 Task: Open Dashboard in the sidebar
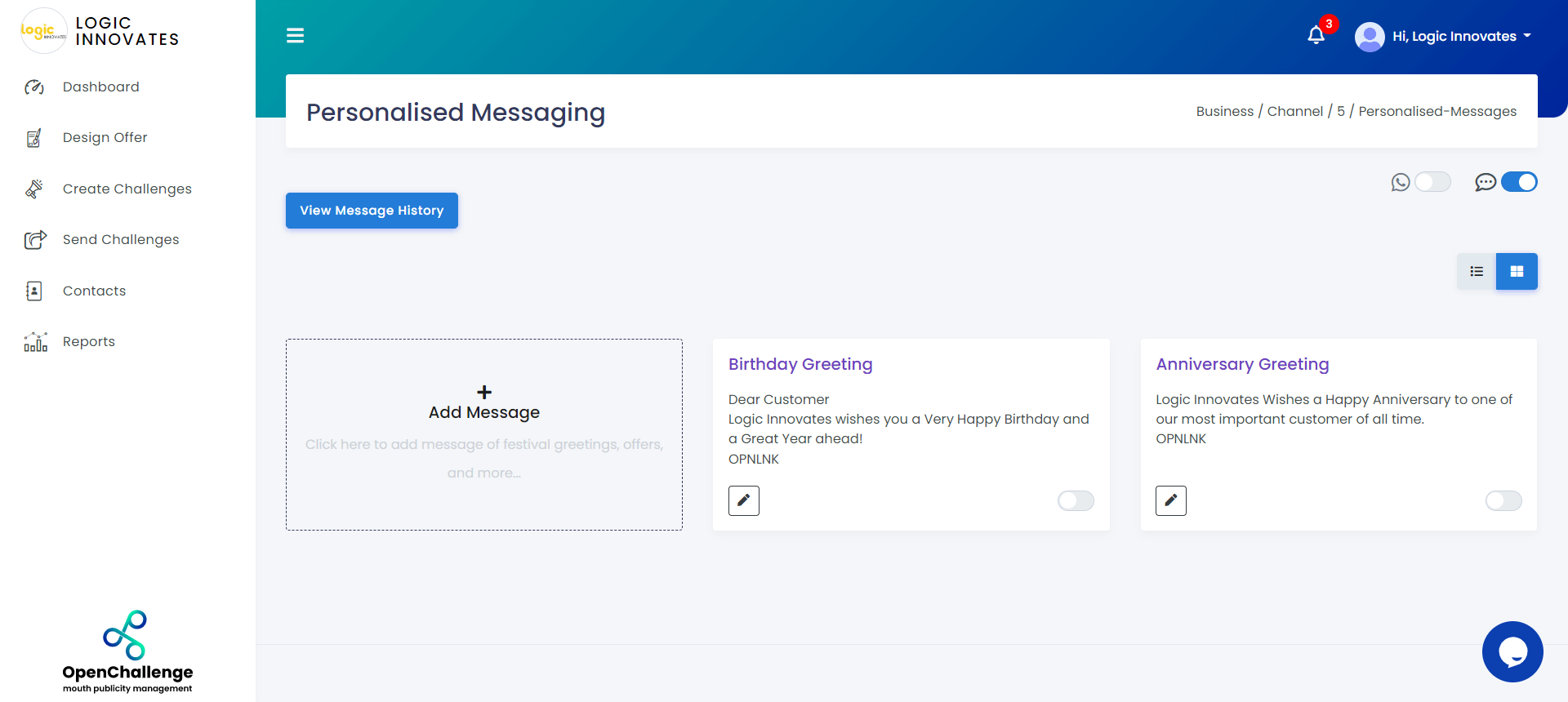101,87
